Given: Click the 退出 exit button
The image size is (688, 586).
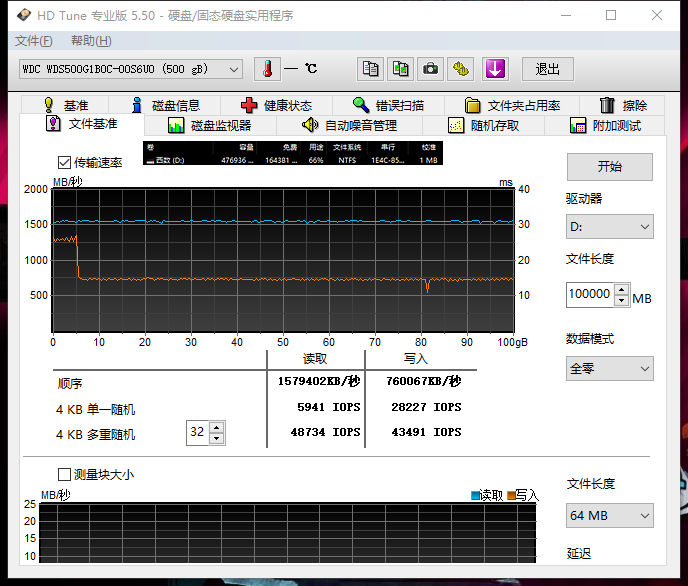Looking at the screenshot, I should coord(547,69).
